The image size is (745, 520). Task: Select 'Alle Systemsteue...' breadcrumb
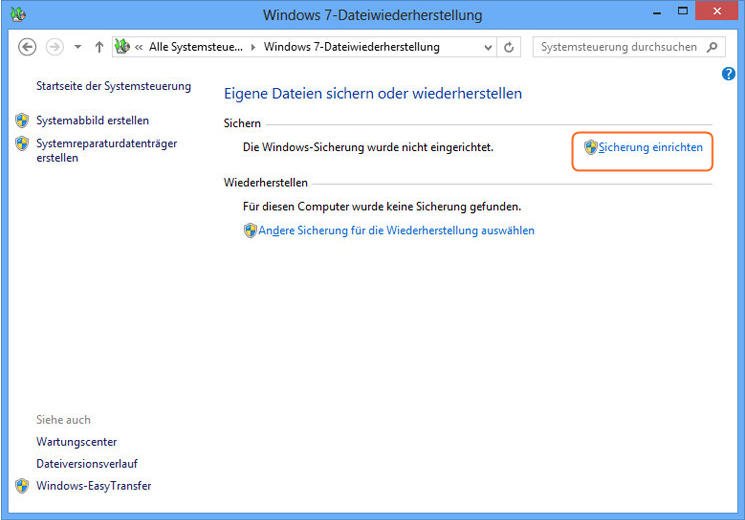(x=196, y=47)
